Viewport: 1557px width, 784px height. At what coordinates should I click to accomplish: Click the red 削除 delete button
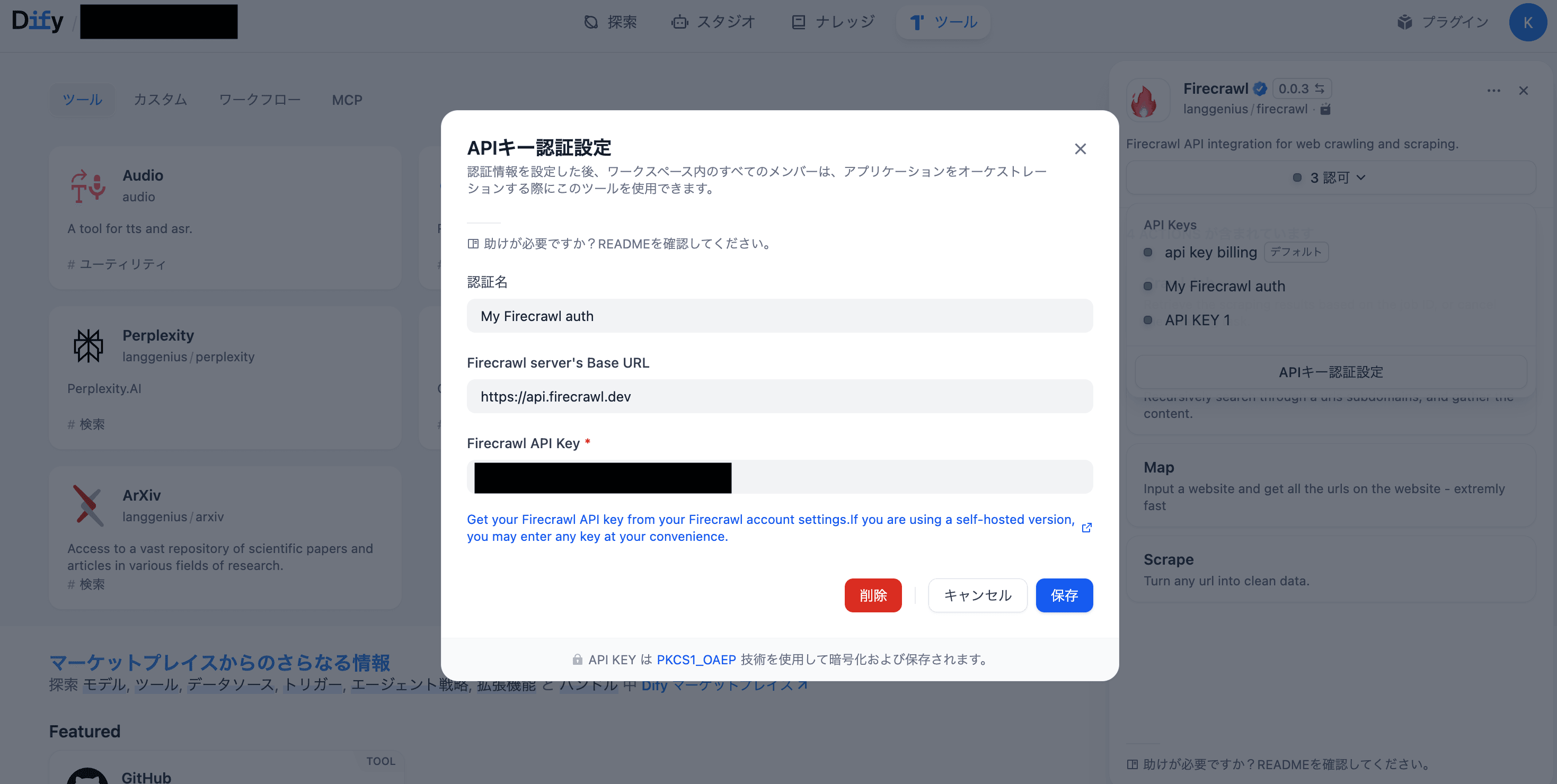pyautogui.click(x=873, y=595)
